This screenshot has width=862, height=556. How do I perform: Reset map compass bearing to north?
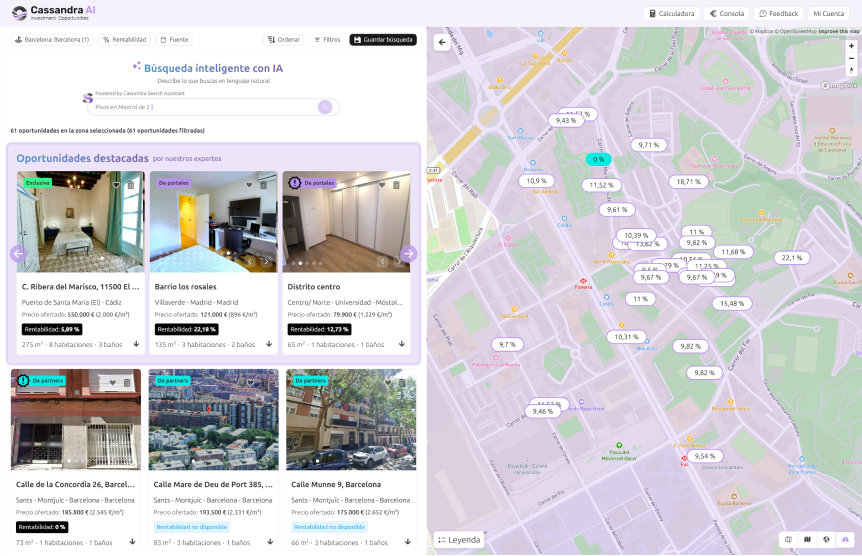point(851,71)
